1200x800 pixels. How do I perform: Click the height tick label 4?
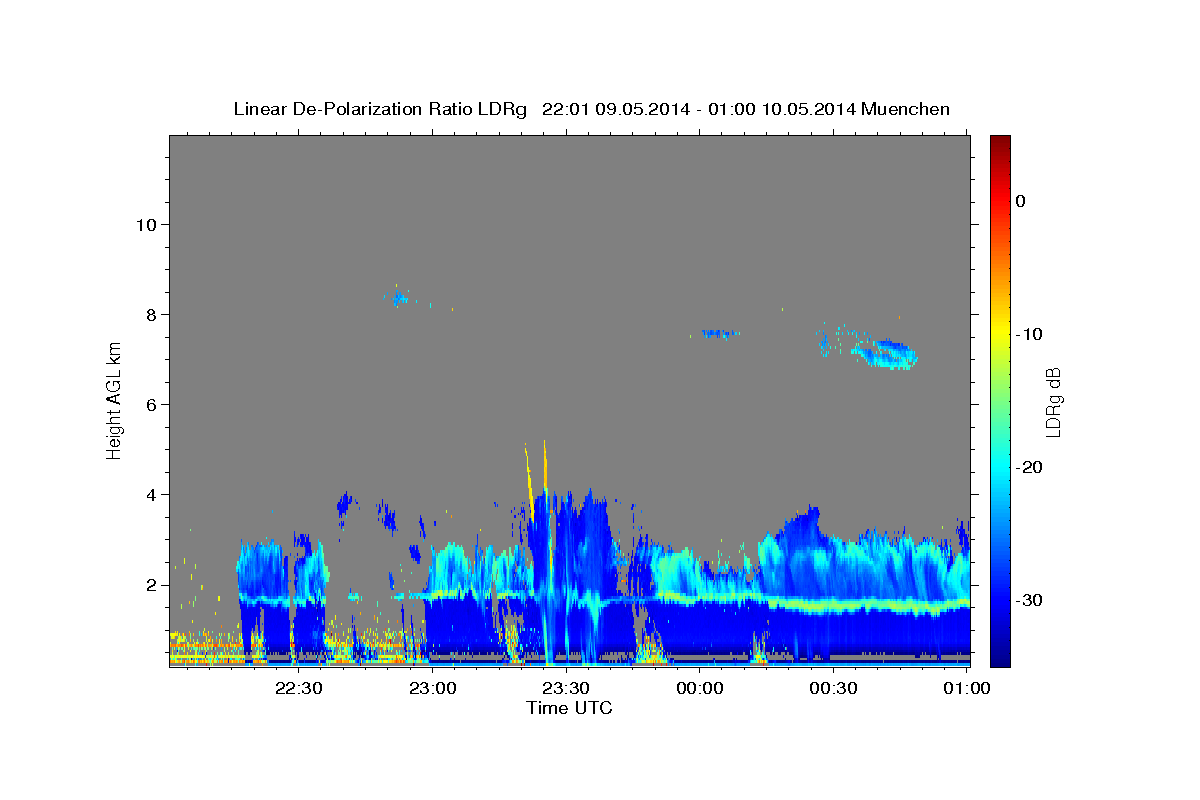[x=150, y=494]
